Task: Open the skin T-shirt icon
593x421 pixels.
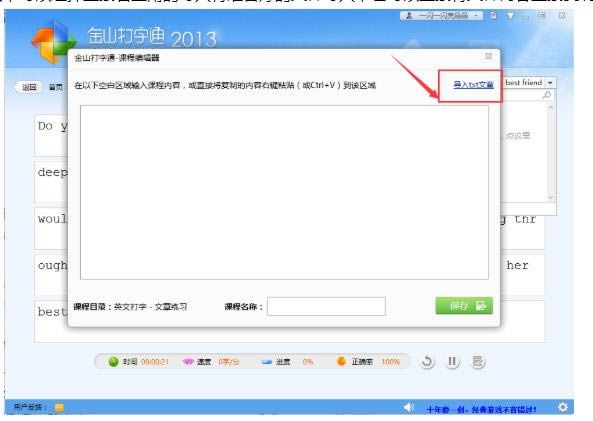Action: click(511, 16)
